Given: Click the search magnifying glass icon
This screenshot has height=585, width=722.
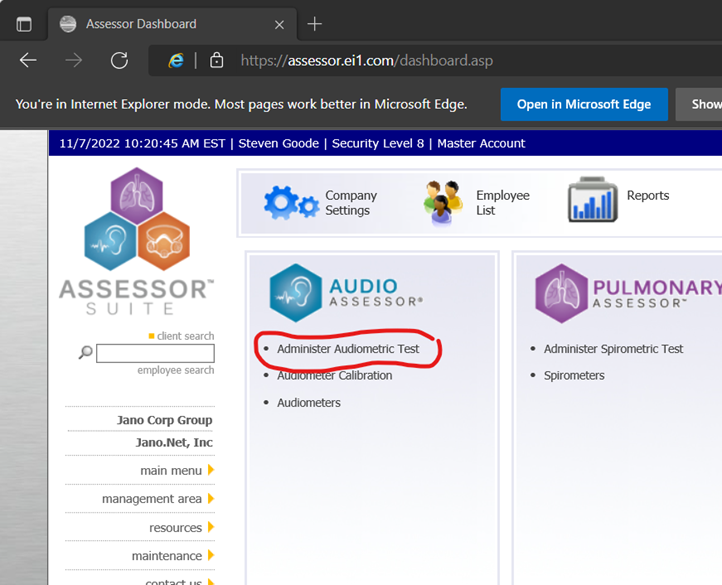Looking at the screenshot, I should [x=86, y=352].
